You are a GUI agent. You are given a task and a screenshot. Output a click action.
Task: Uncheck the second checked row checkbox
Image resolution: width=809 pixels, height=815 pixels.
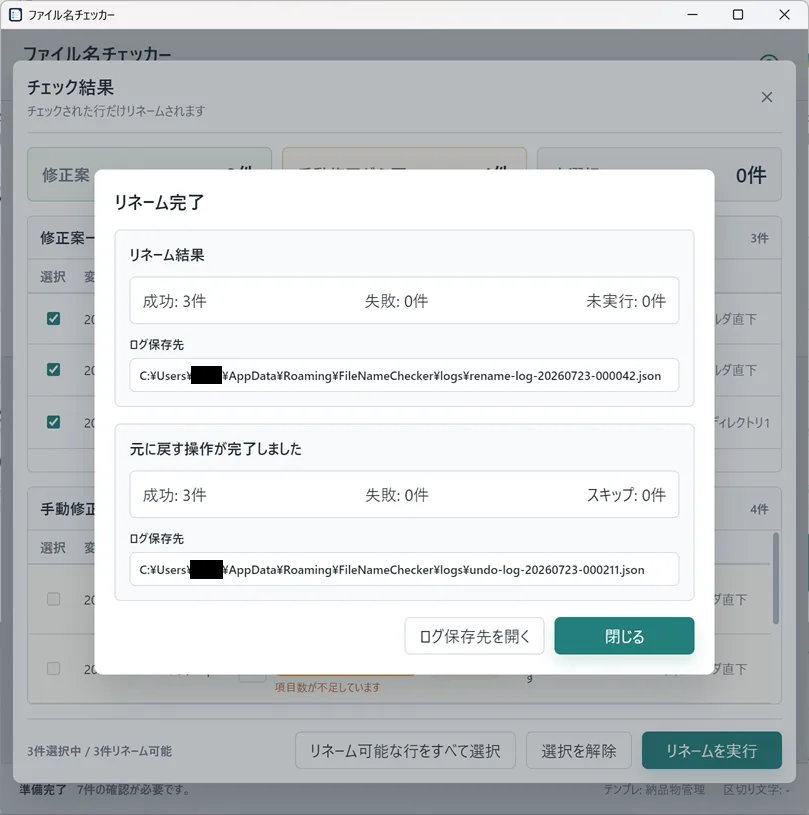point(54,370)
